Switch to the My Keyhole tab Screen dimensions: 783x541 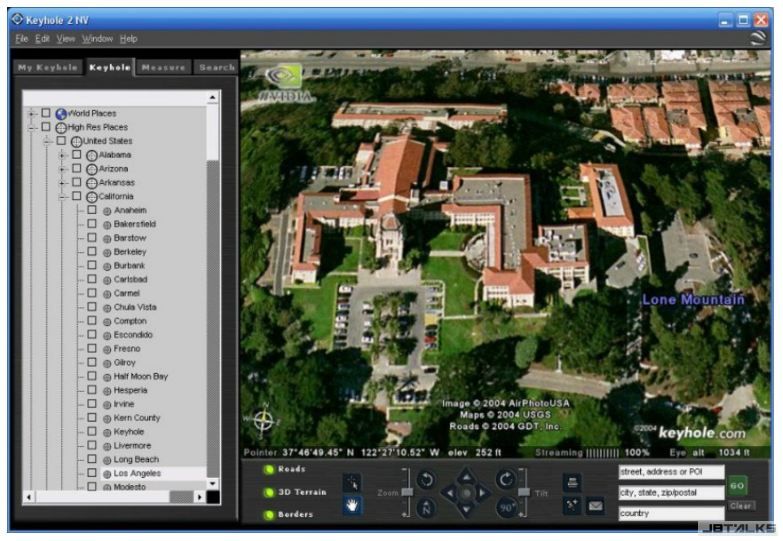point(48,67)
